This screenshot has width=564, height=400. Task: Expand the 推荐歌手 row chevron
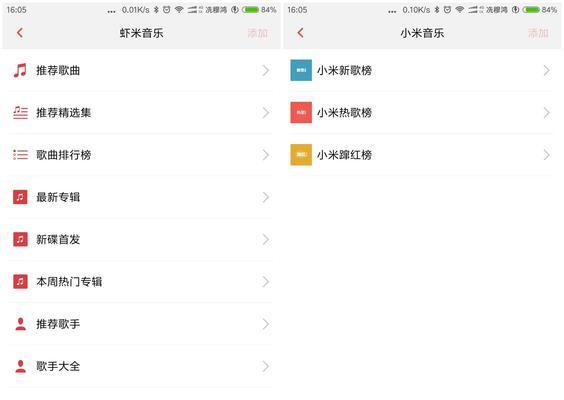tap(265, 324)
